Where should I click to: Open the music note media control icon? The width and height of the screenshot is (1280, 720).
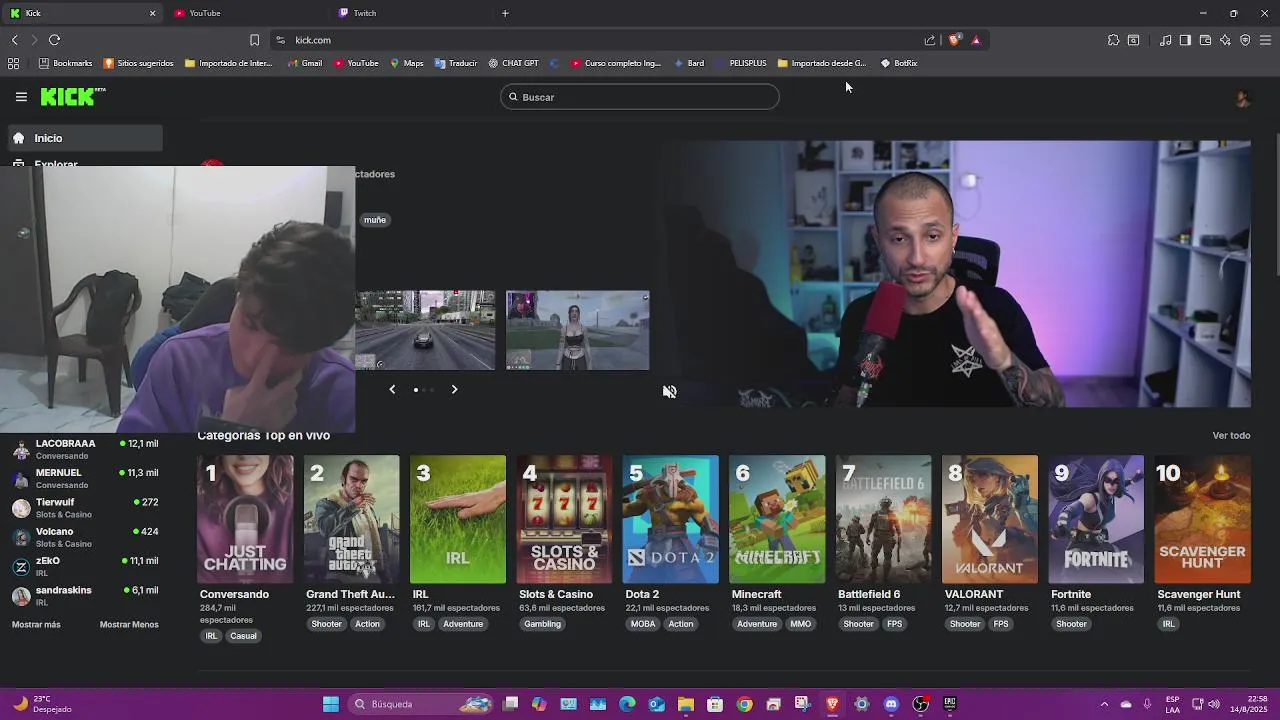[x=1165, y=40]
